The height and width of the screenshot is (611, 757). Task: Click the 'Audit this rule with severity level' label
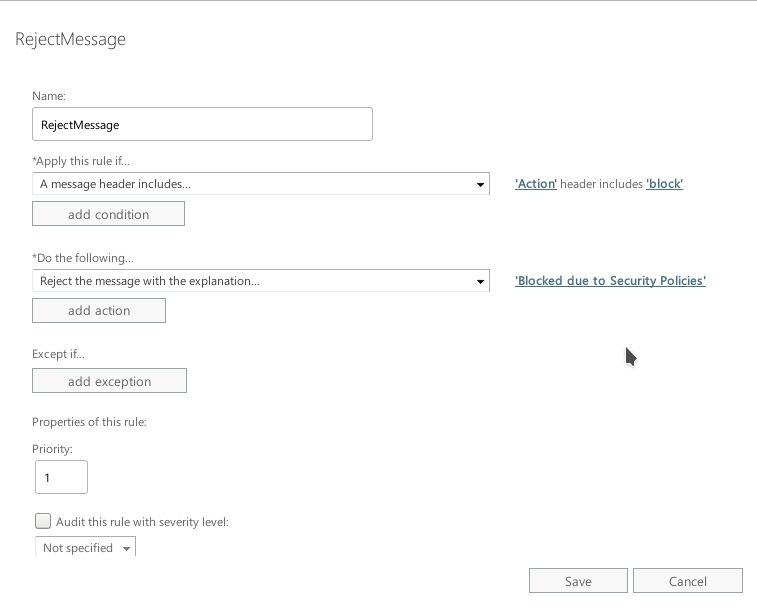coord(143,521)
